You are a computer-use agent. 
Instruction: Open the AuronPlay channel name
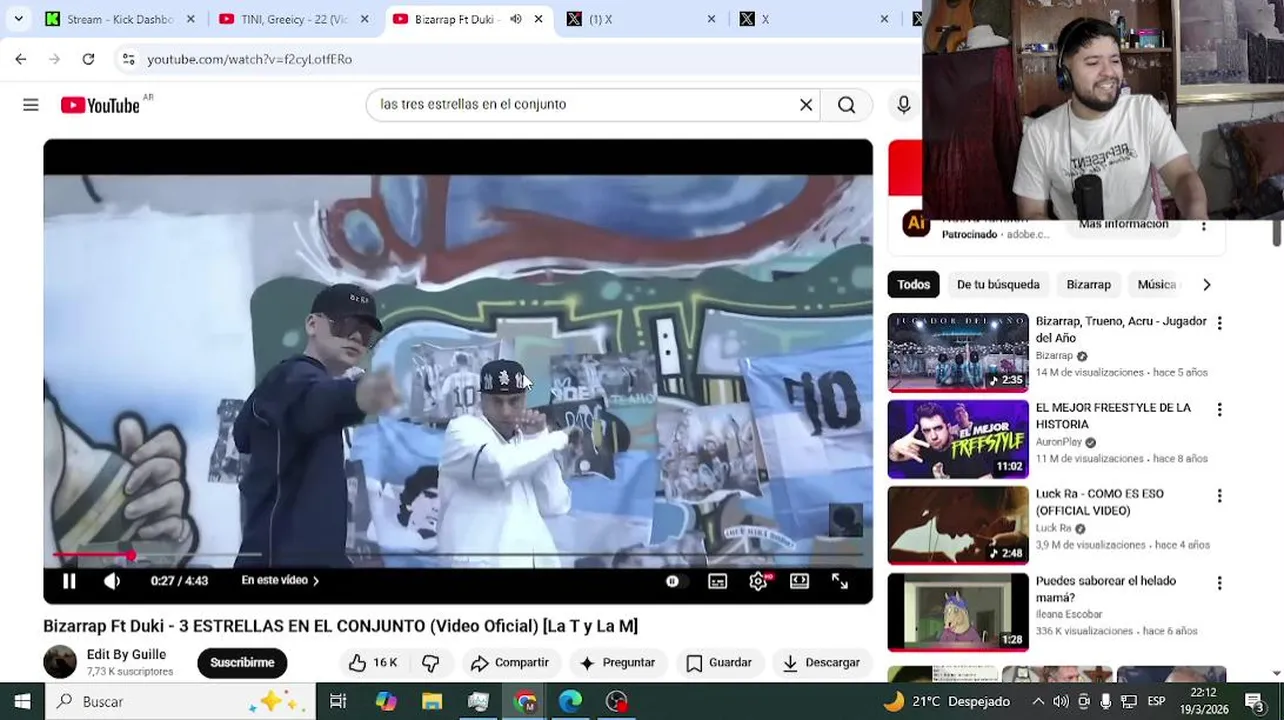pyautogui.click(x=1059, y=442)
